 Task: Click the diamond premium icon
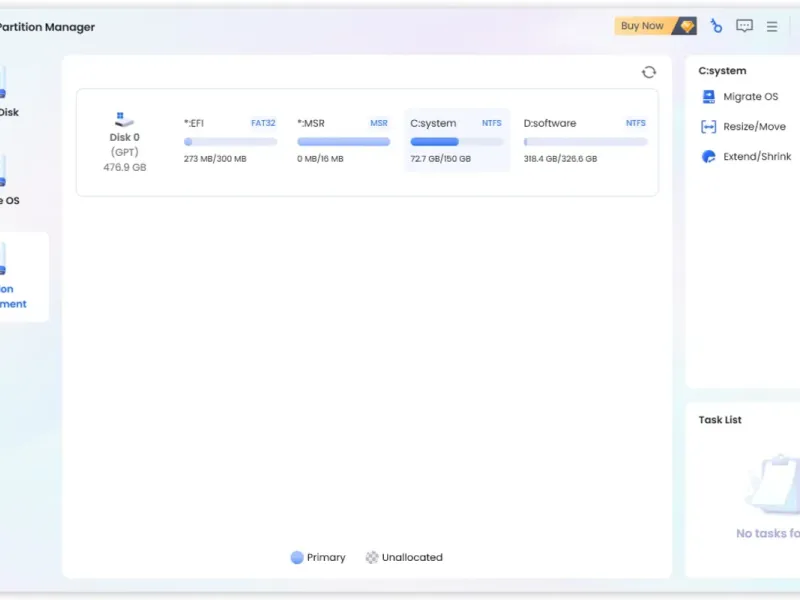pyautogui.click(x=687, y=26)
